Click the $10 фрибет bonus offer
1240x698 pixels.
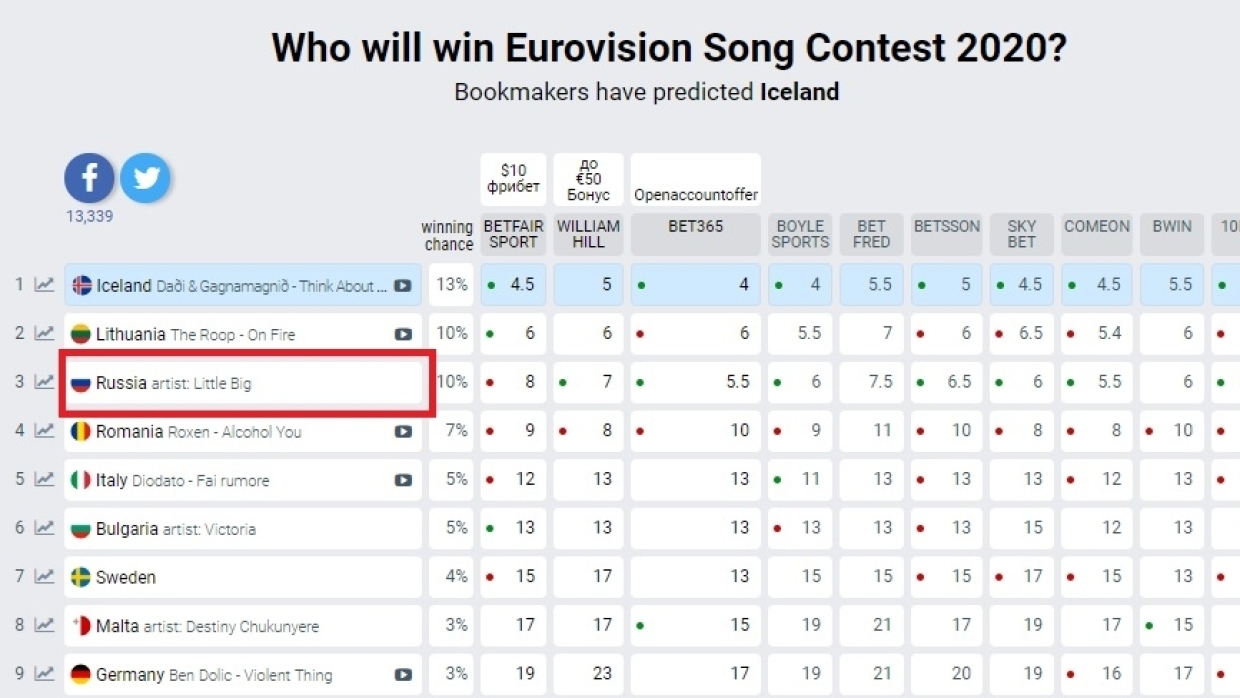[x=513, y=179]
